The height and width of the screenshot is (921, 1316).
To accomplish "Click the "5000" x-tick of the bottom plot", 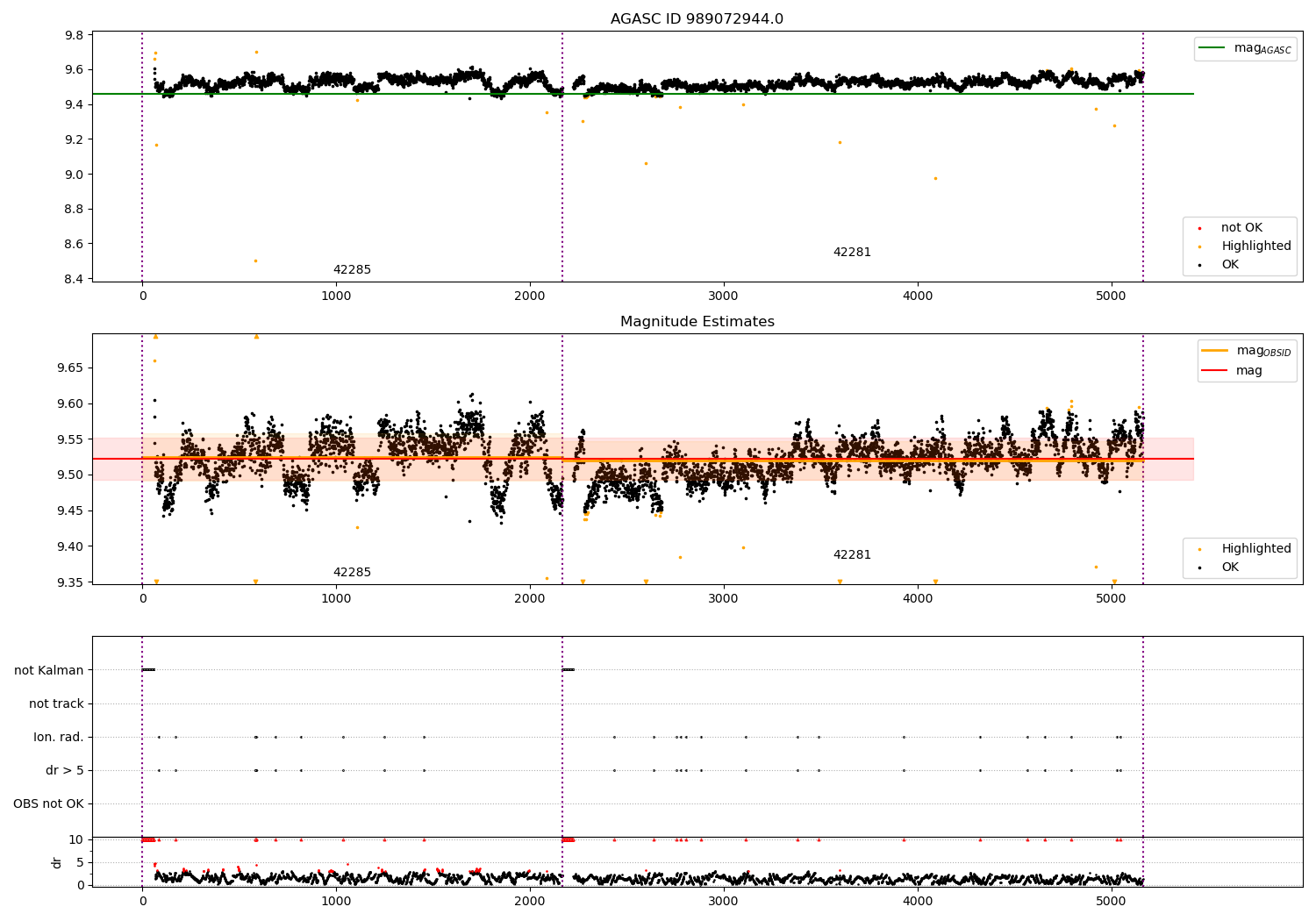I will coord(1112,901).
